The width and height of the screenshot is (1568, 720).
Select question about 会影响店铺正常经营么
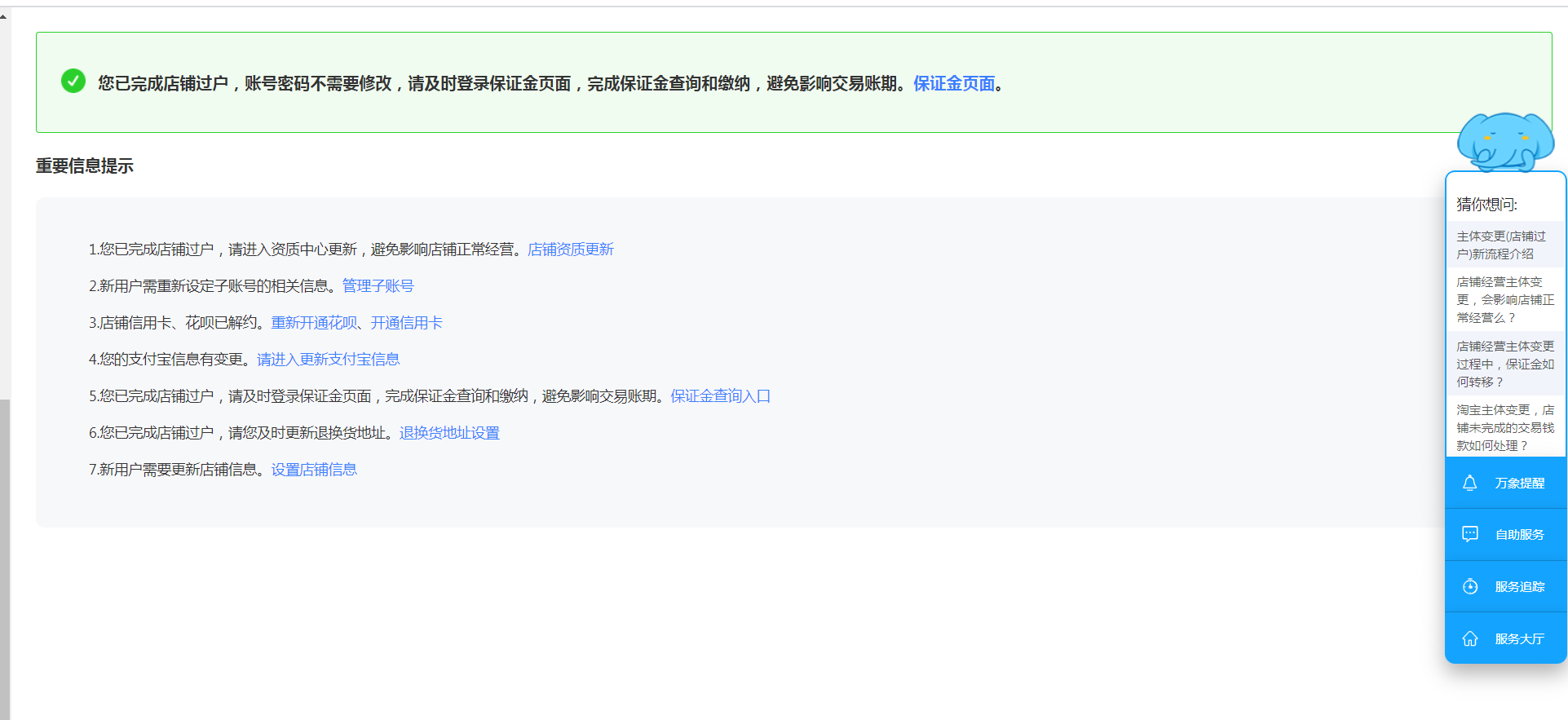point(1504,299)
